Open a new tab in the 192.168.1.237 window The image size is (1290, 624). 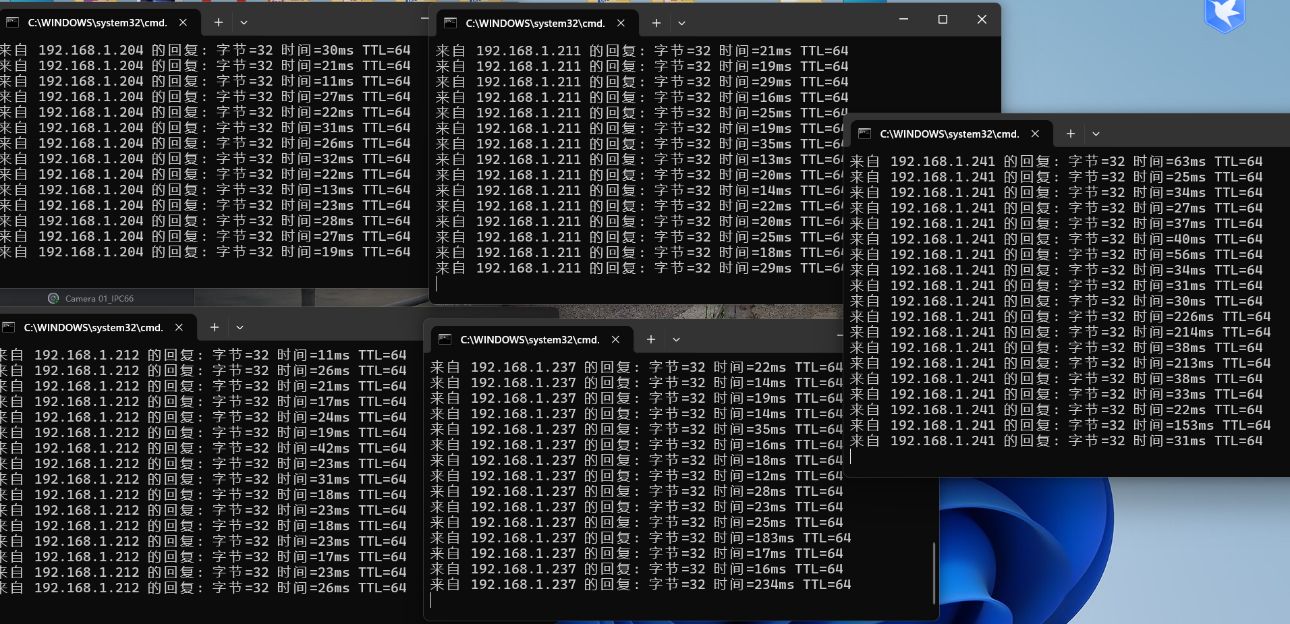[651, 339]
